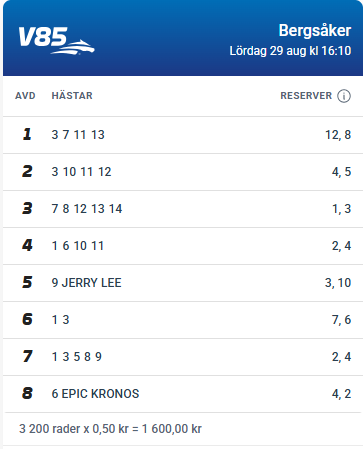Click the AVD column header

(25, 96)
